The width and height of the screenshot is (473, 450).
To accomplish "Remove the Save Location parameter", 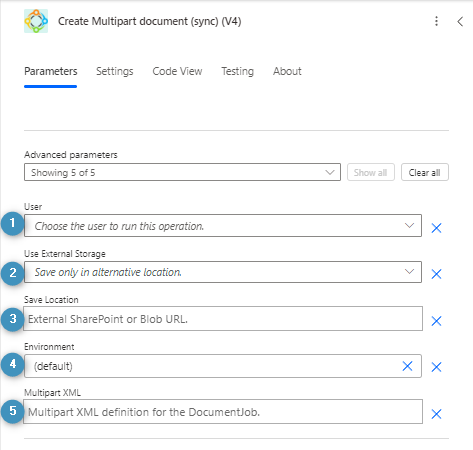I will [436, 321].
